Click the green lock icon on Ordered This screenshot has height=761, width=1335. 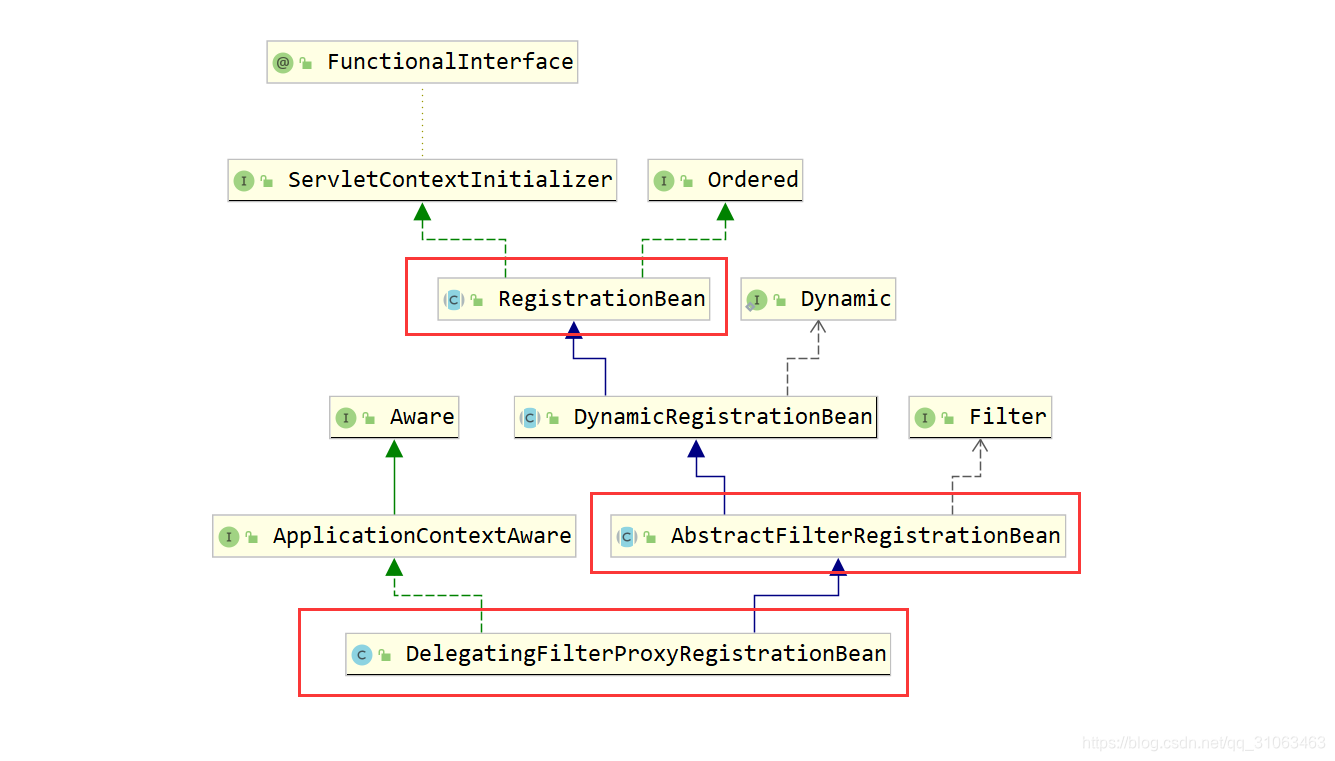tap(687, 181)
